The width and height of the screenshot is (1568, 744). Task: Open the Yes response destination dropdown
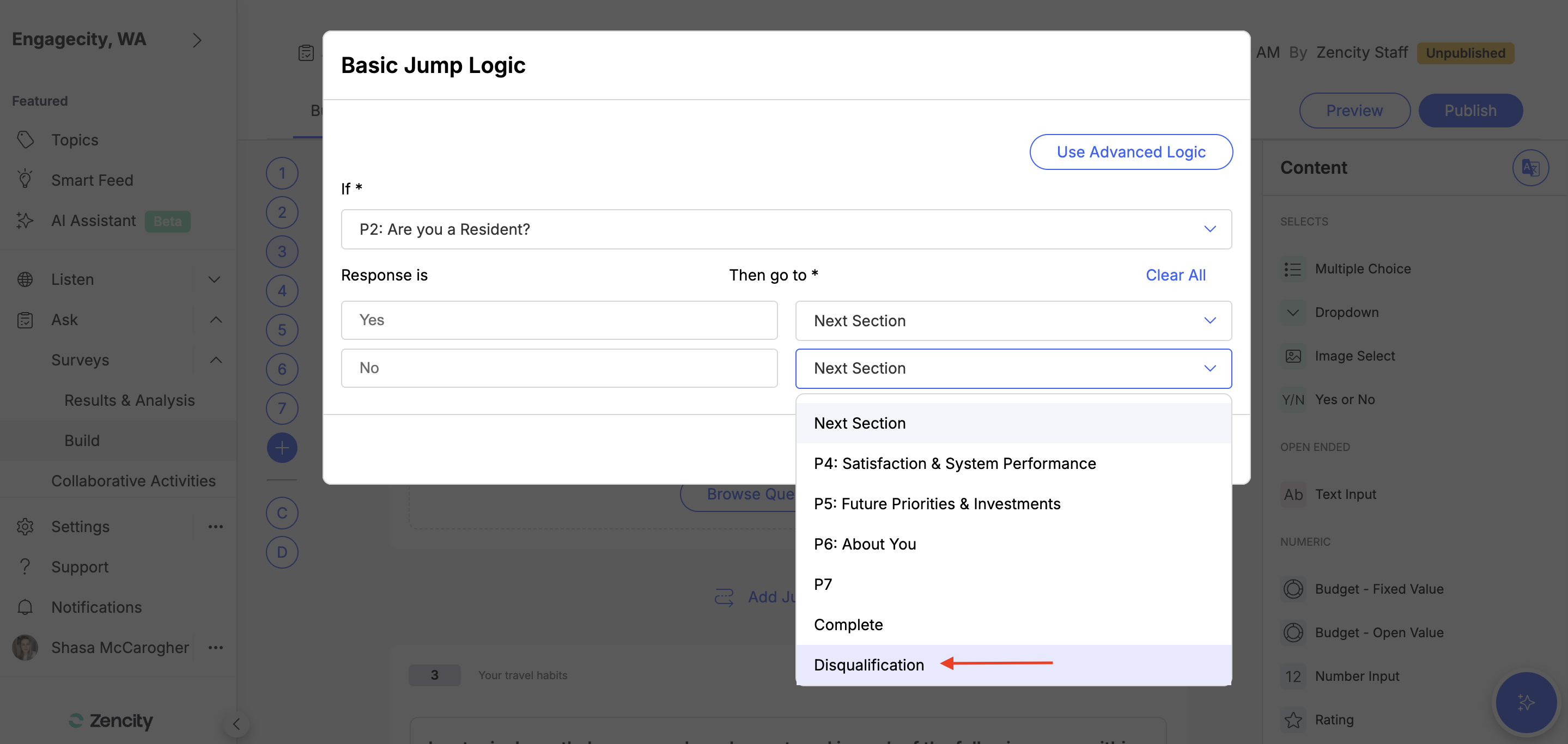click(x=1013, y=321)
